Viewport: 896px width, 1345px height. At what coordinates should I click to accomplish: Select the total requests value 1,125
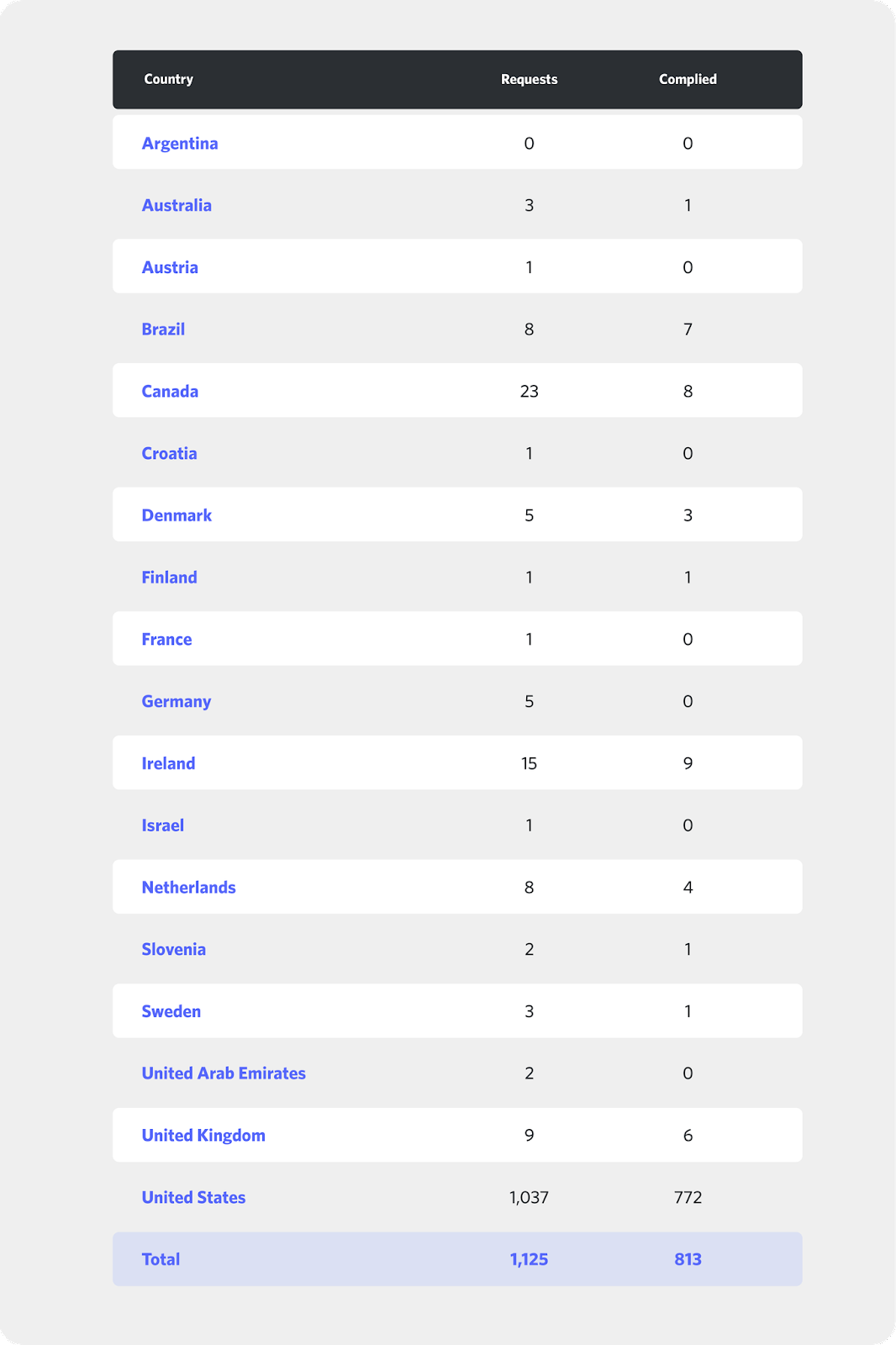click(529, 1259)
